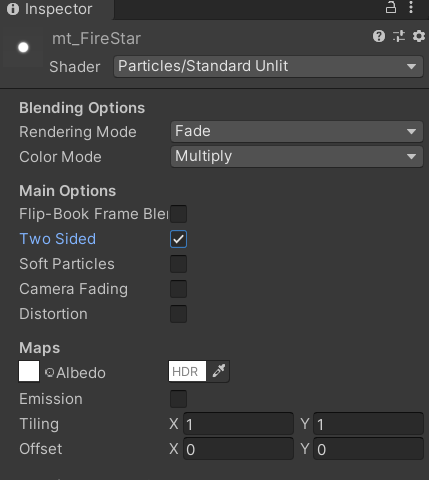This screenshot has width=429, height=480.
Task: Toggle the Distortion checkbox
Action: point(178,314)
